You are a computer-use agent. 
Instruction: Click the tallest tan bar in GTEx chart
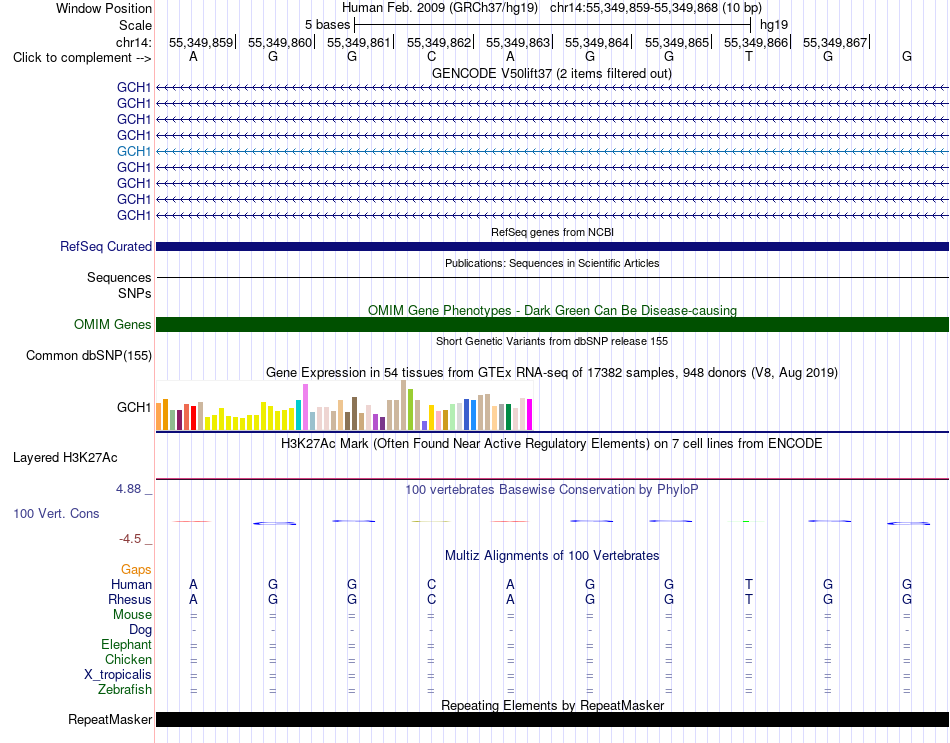pos(404,405)
